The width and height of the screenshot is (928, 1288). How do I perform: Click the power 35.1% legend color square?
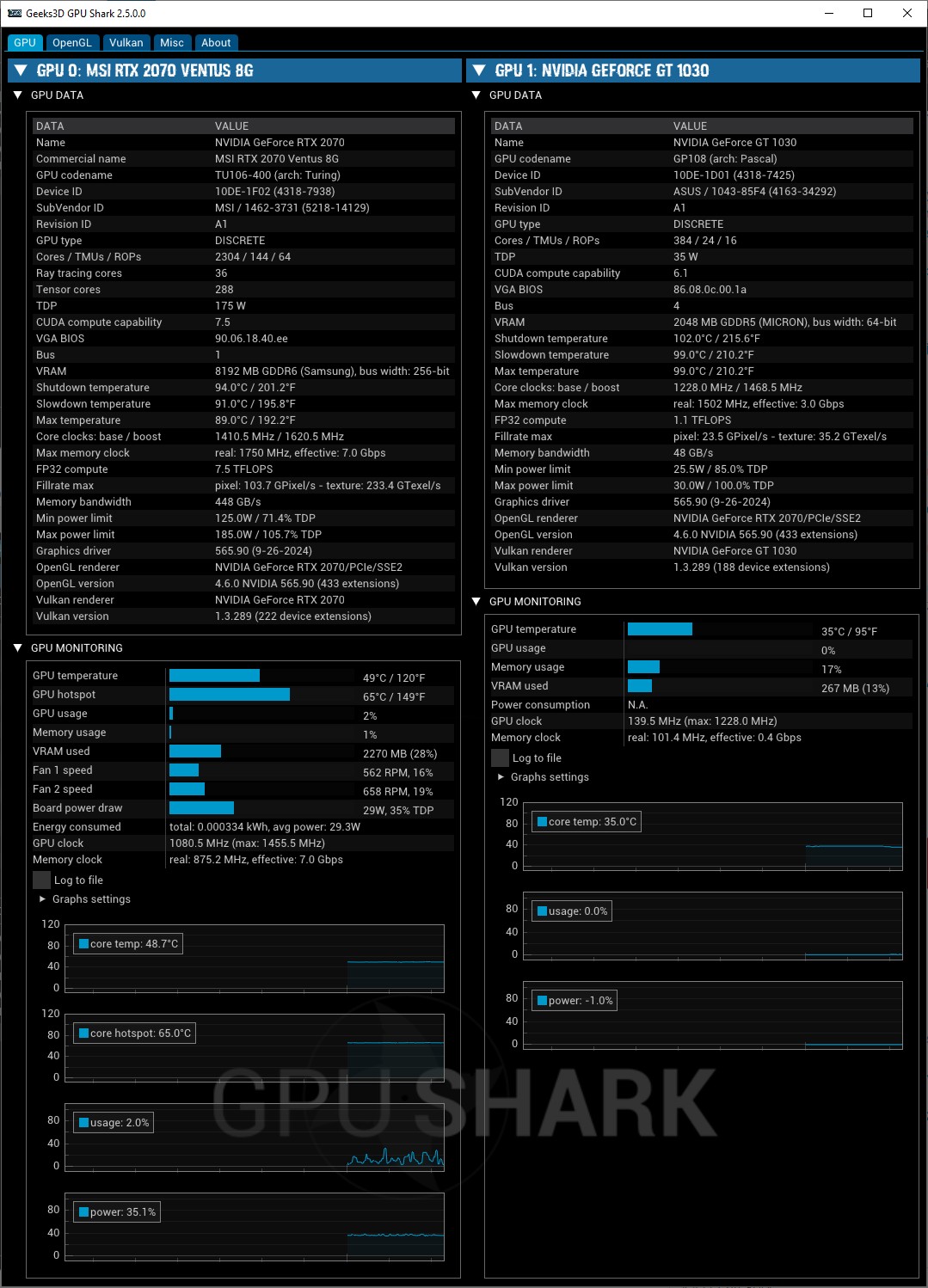click(x=84, y=1212)
